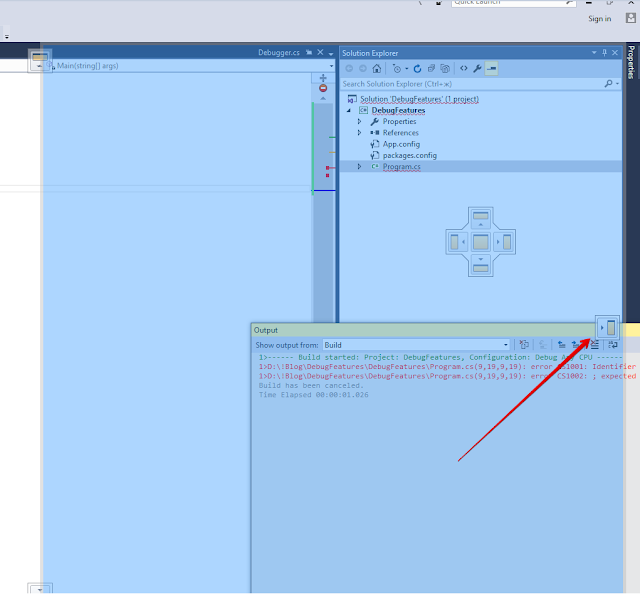Screen dimensions: 640x594
Task: Click the magnifier icon in Solution Explorer search
Action: click(x=608, y=84)
